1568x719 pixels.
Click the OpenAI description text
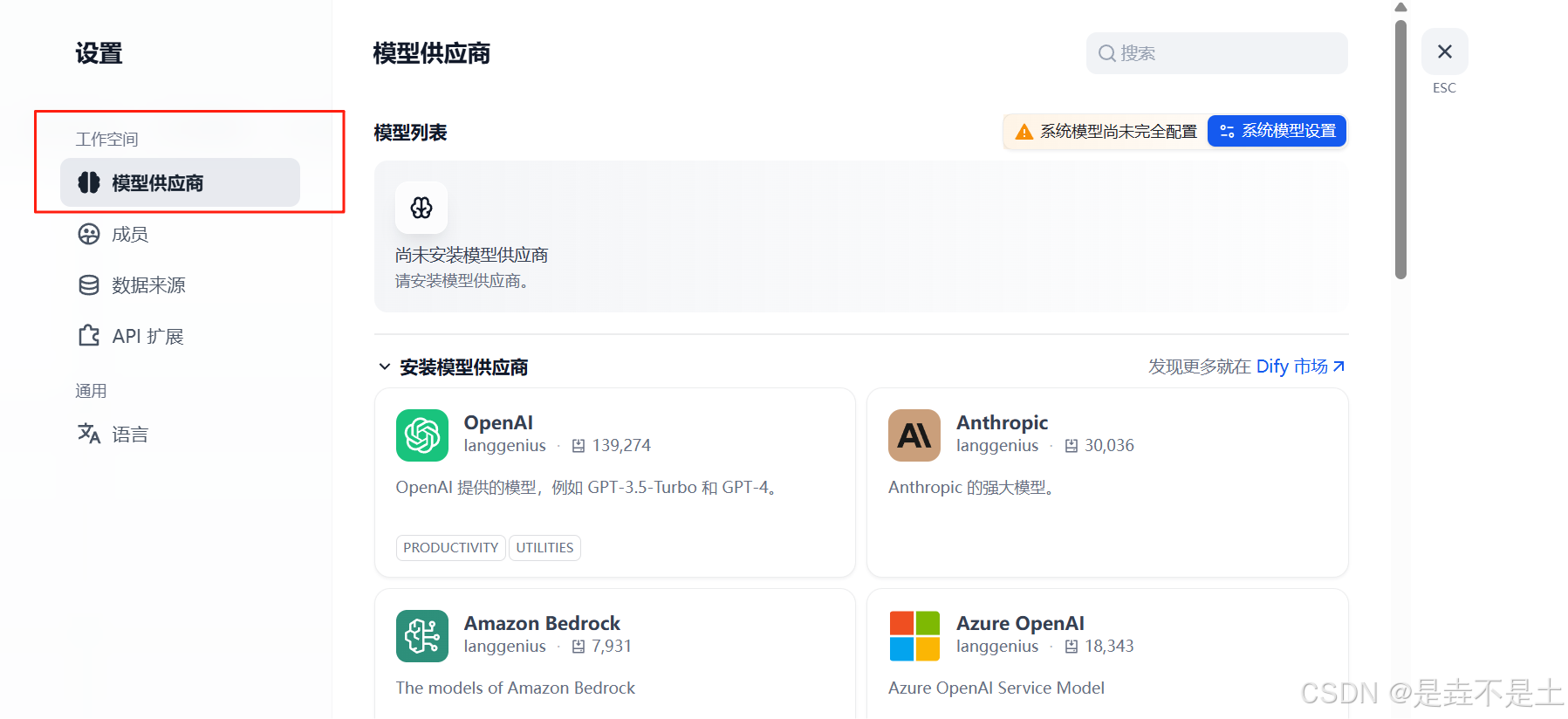click(x=587, y=488)
